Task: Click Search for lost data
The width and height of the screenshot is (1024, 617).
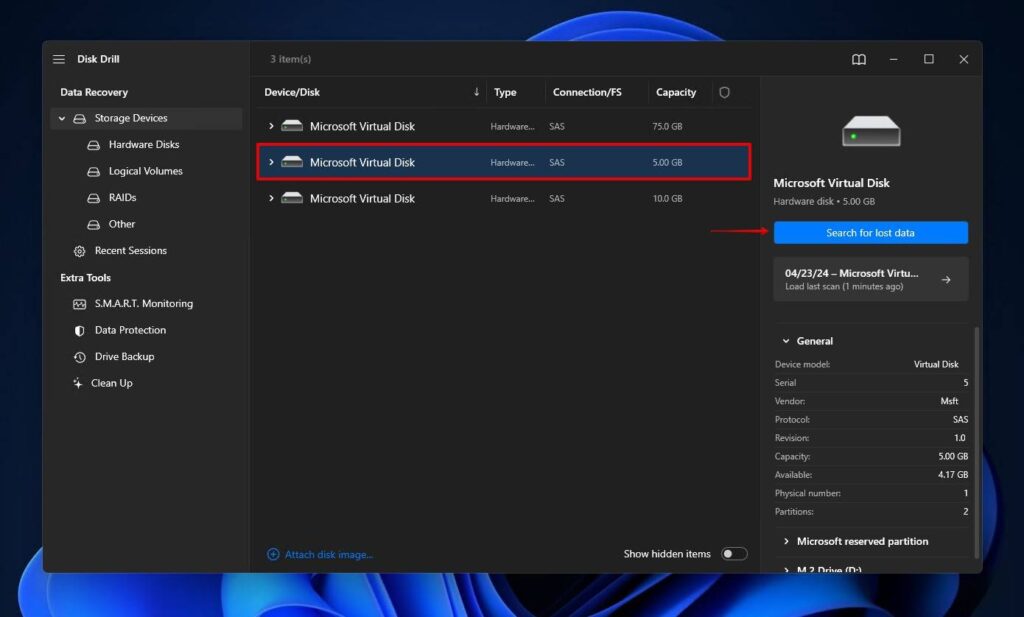Action: click(870, 232)
